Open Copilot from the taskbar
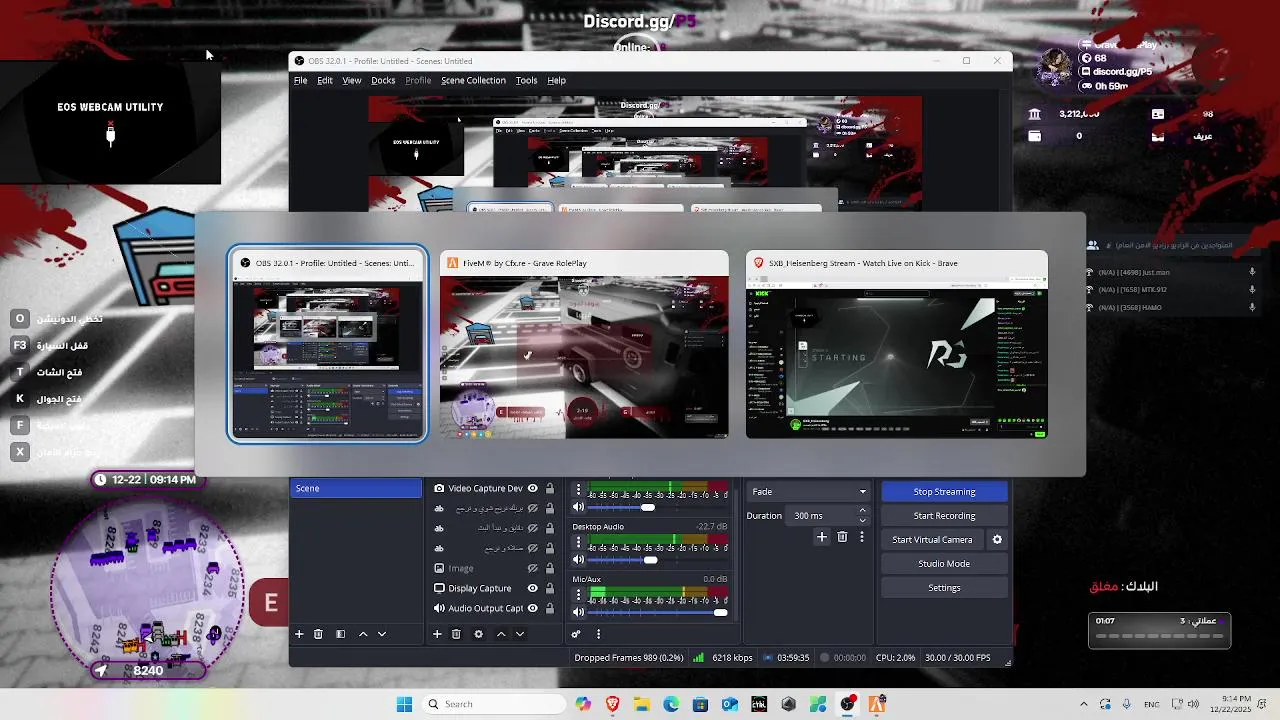The width and height of the screenshot is (1280, 720). coord(583,704)
